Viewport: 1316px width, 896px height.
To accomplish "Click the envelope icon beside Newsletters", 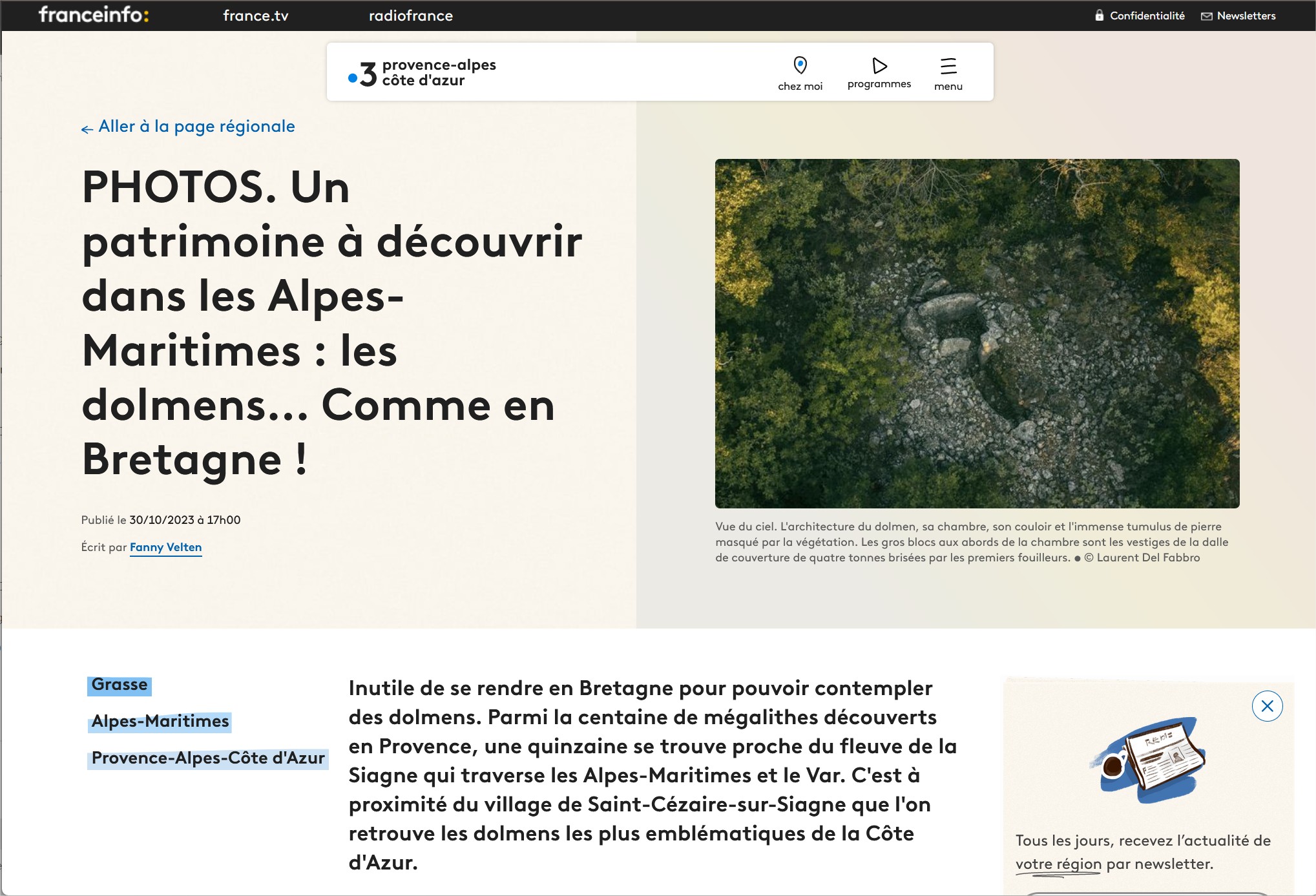I will pyautogui.click(x=1206, y=16).
